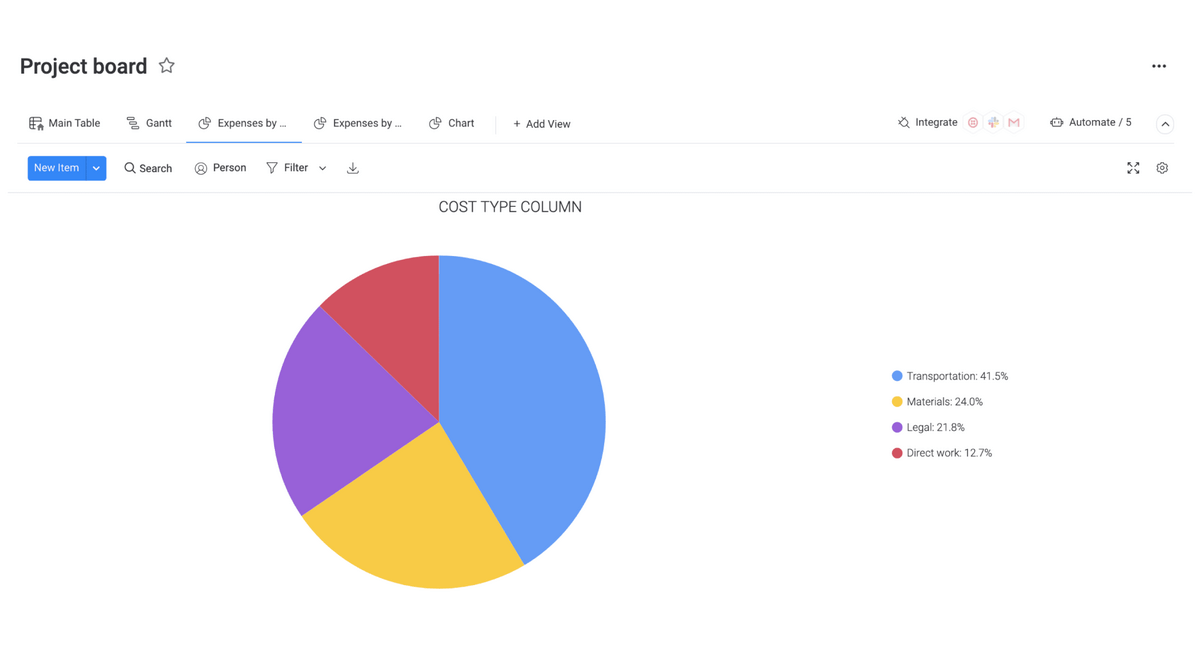Switch to the Main Table tab
Image resolution: width=1200 pixels, height=656 pixels.
[65, 123]
